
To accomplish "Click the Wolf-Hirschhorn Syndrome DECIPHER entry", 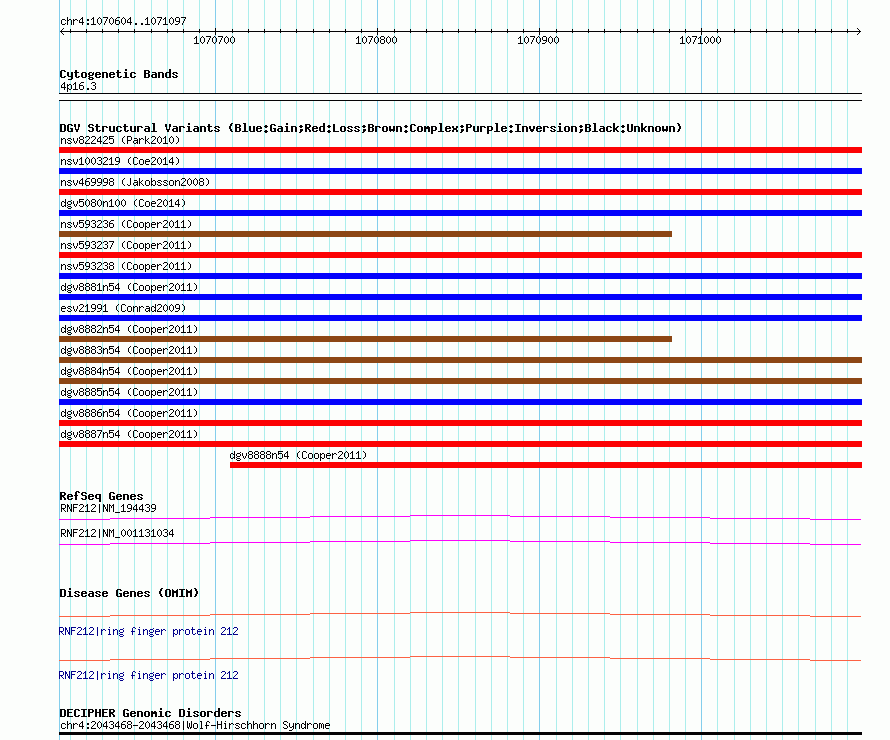I will click(195, 725).
